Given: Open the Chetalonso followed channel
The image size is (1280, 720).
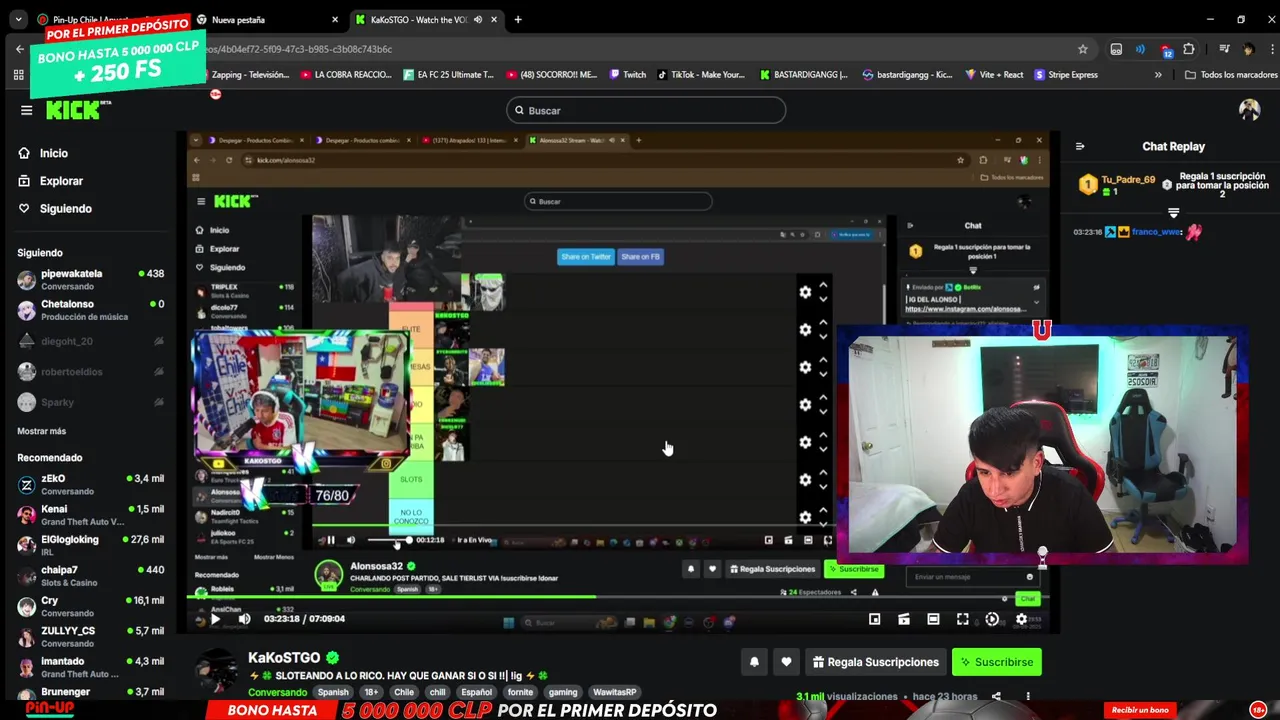Looking at the screenshot, I should click(90, 310).
